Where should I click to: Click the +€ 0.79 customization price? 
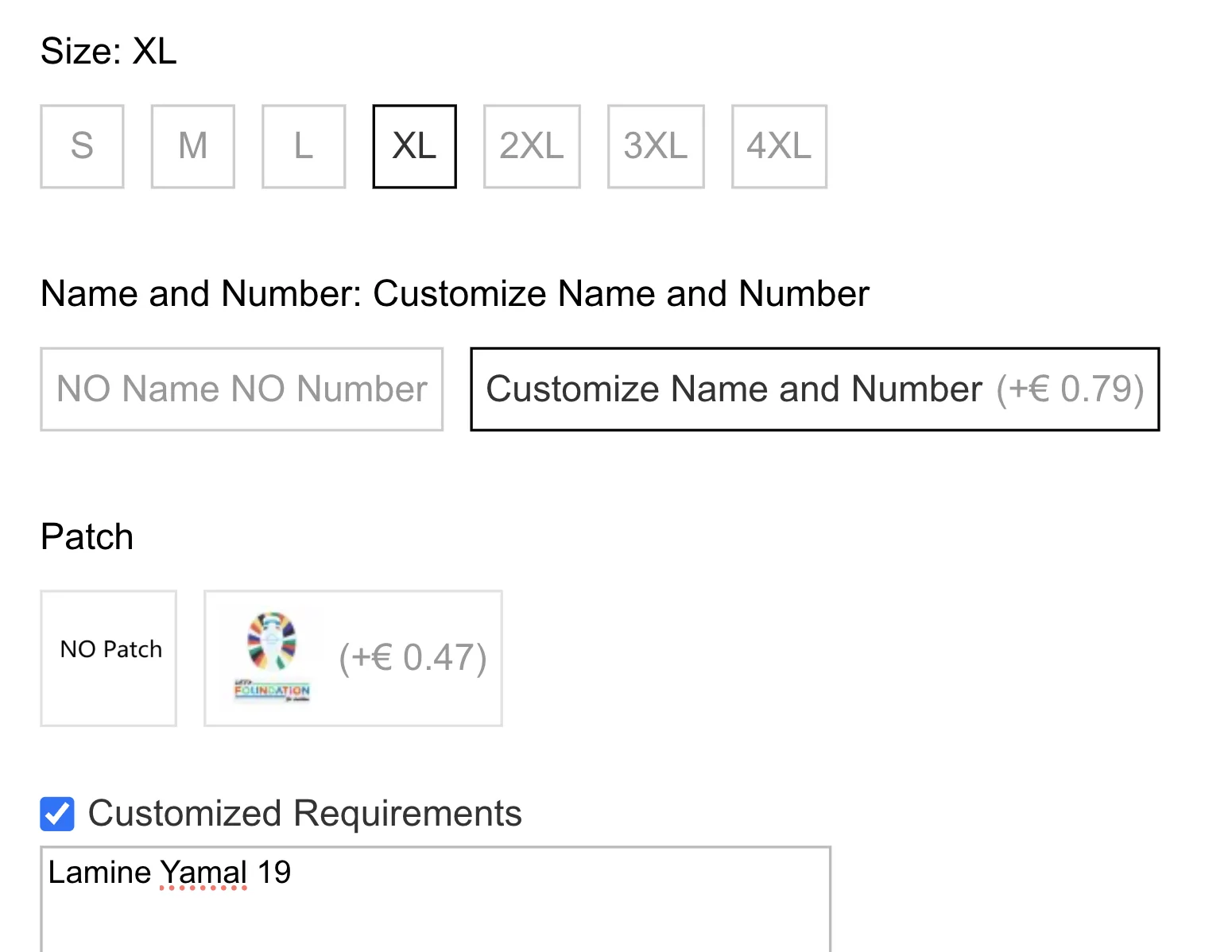[1070, 389]
